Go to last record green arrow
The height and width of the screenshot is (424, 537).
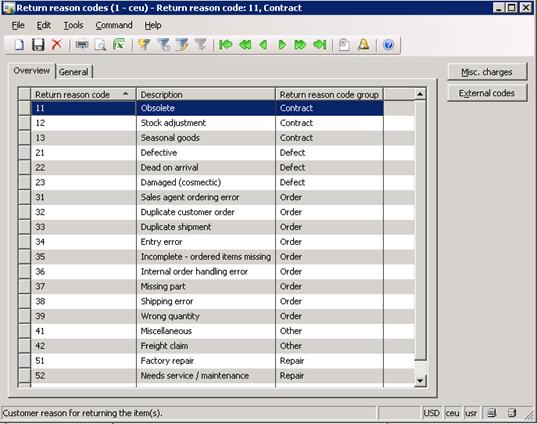320,45
